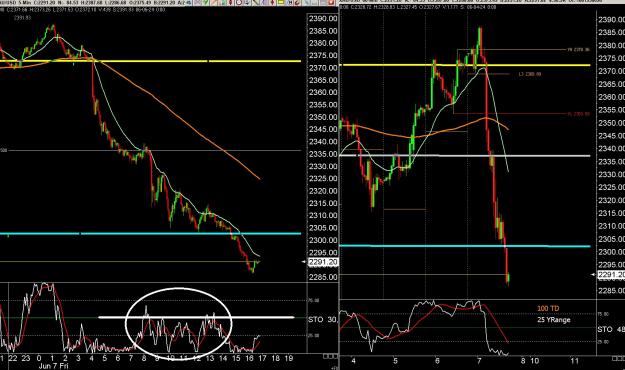Select the white horizontal line on right chart
The width and height of the screenshot is (625, 370).
tap(465, 155)
